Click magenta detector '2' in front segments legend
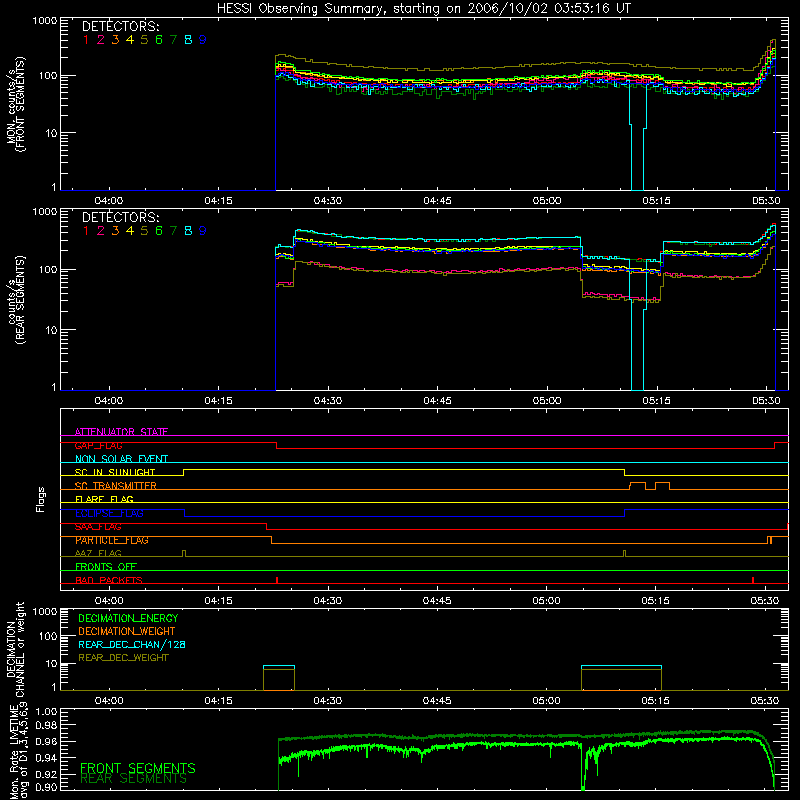This screenshot has width=800, height=800. [101, 39]
